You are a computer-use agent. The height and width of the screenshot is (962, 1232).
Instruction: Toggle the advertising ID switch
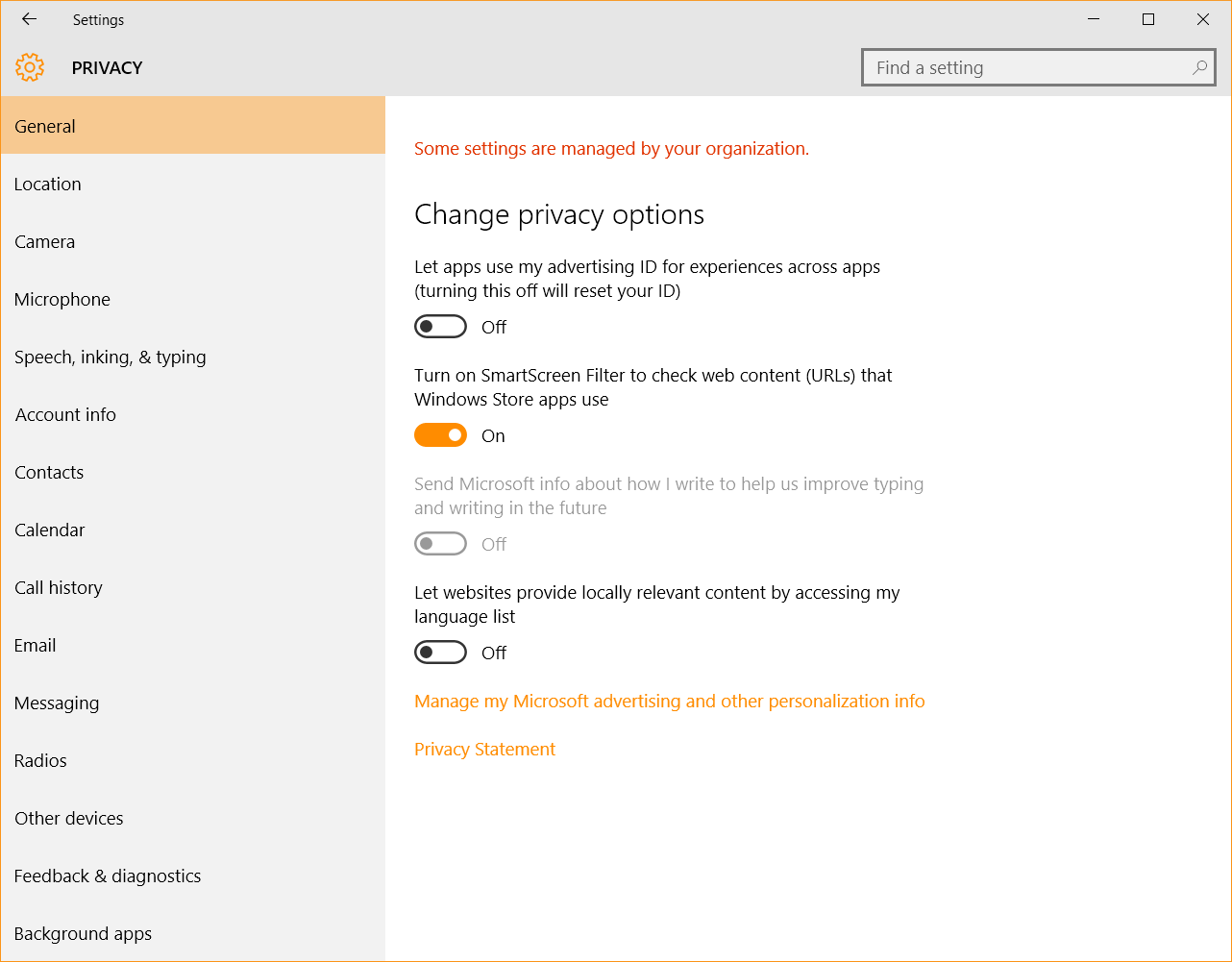(x=440, y=327)
